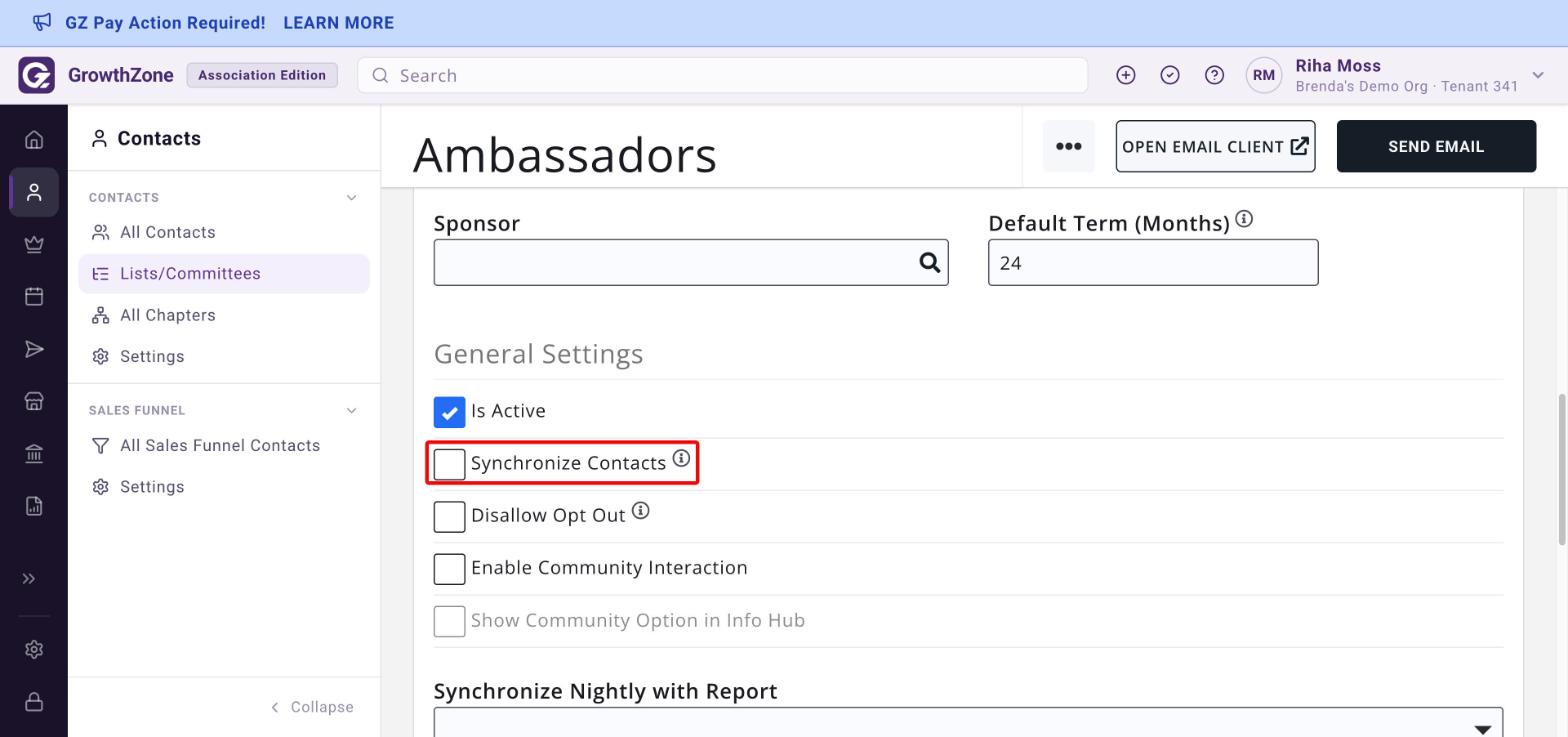The width and height of the screenshot is (1568, 737).
Task: Click the Sponsor search magnifier icon
Action: [930, 262]
